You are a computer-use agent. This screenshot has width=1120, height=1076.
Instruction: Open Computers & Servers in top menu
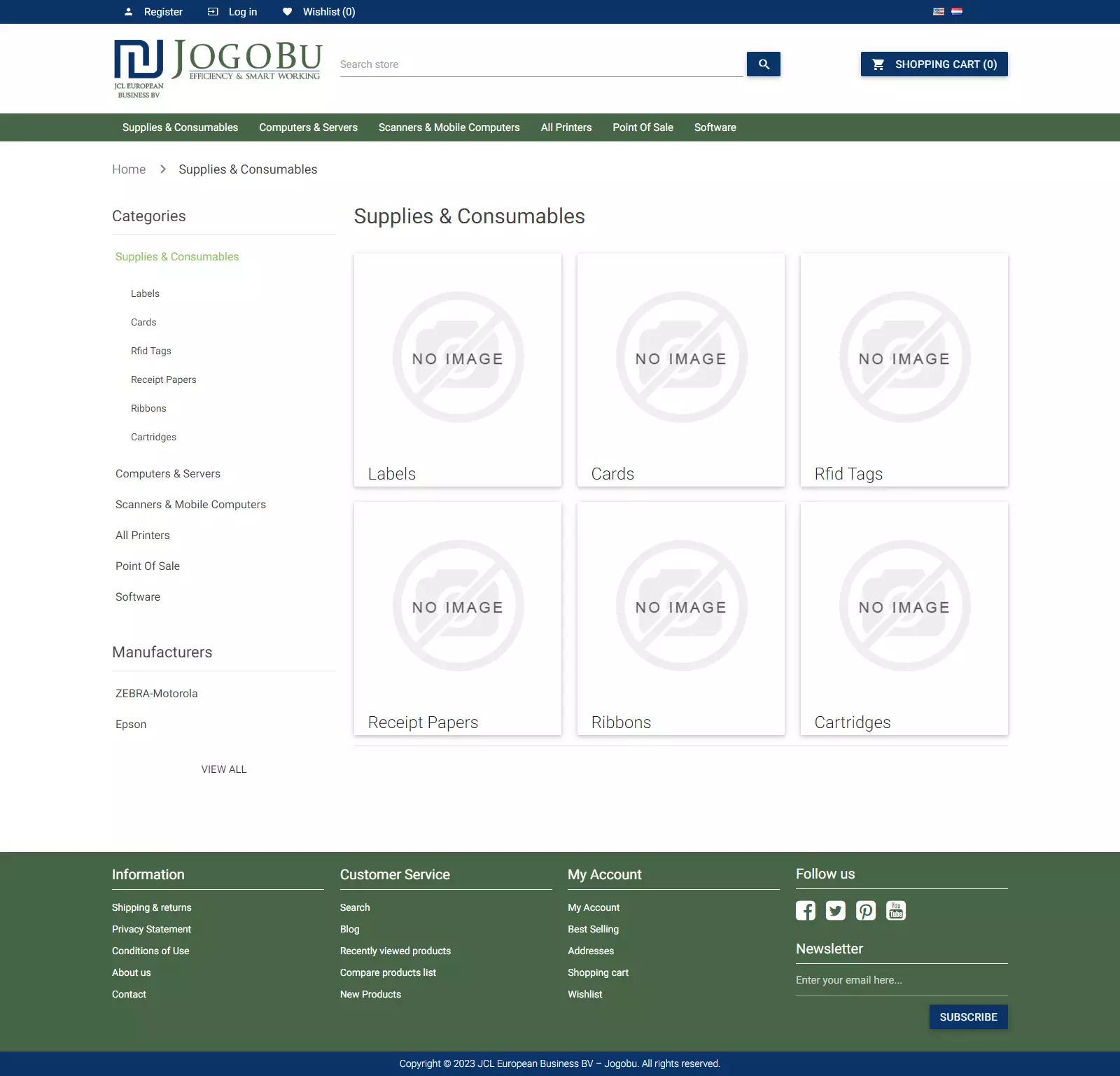(308, 127)
